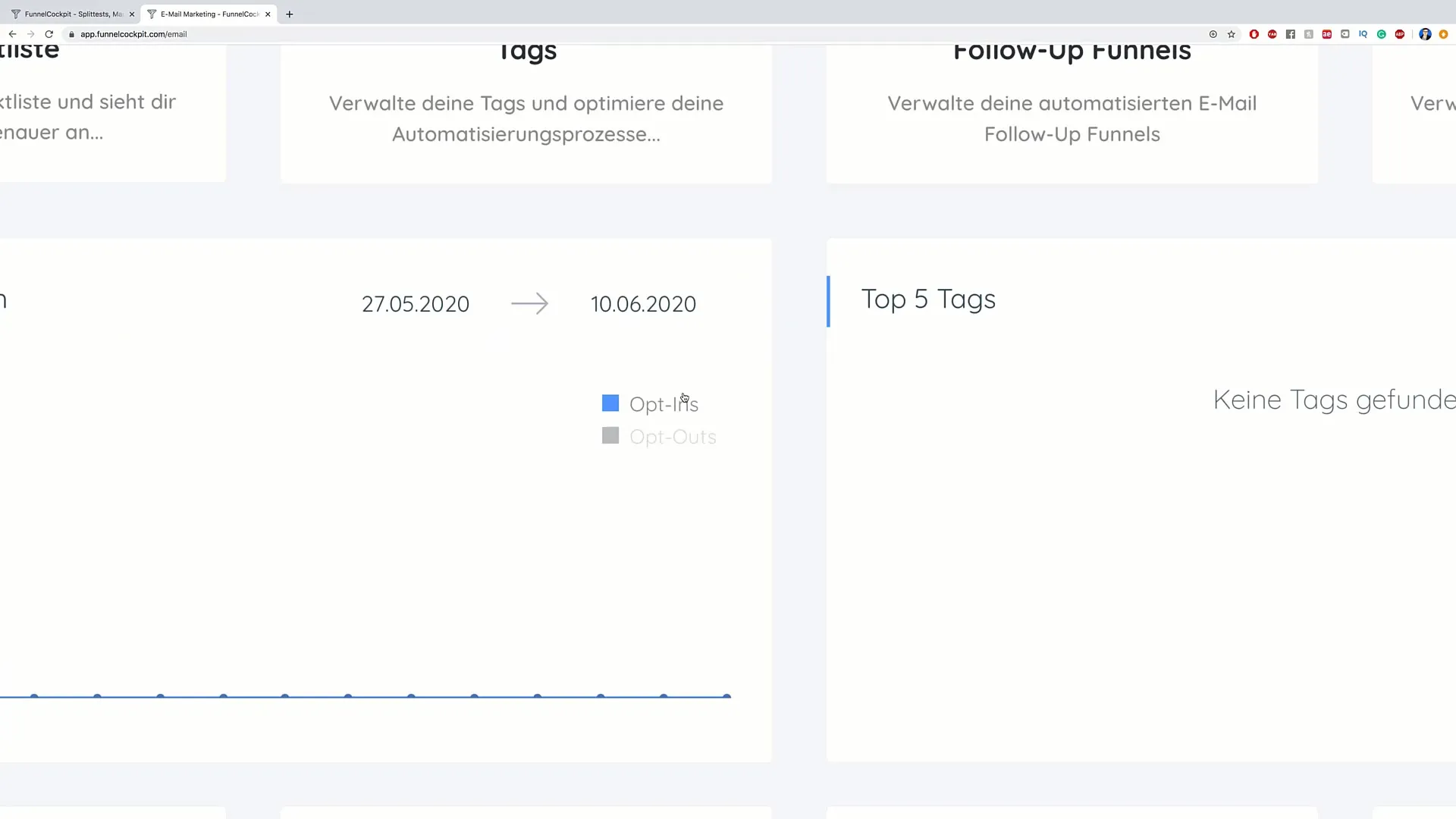Image resolution: width=1456 pixels, height=819 pixels.
Task: Toggle the Opt-Outs legend entry
Action: pyautogui.click(x=659, y=436)
